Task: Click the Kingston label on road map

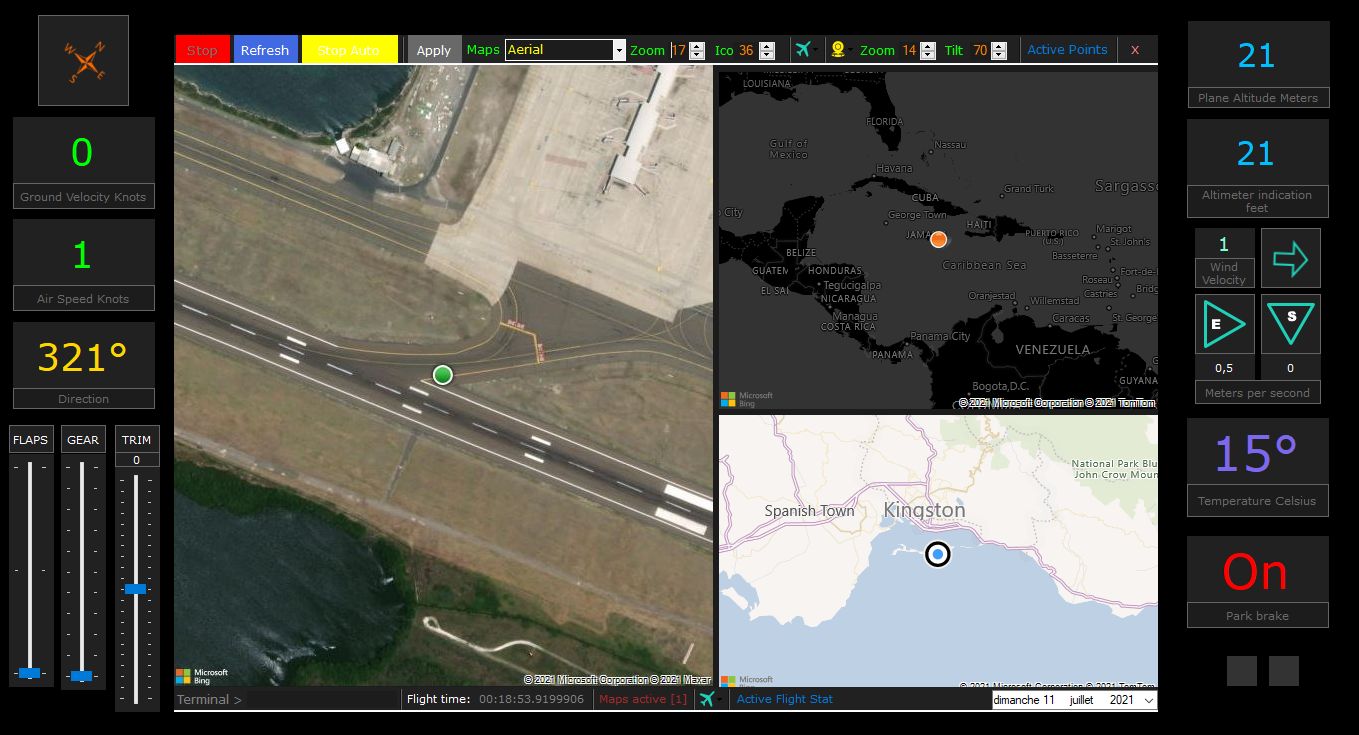Action: 924,510
